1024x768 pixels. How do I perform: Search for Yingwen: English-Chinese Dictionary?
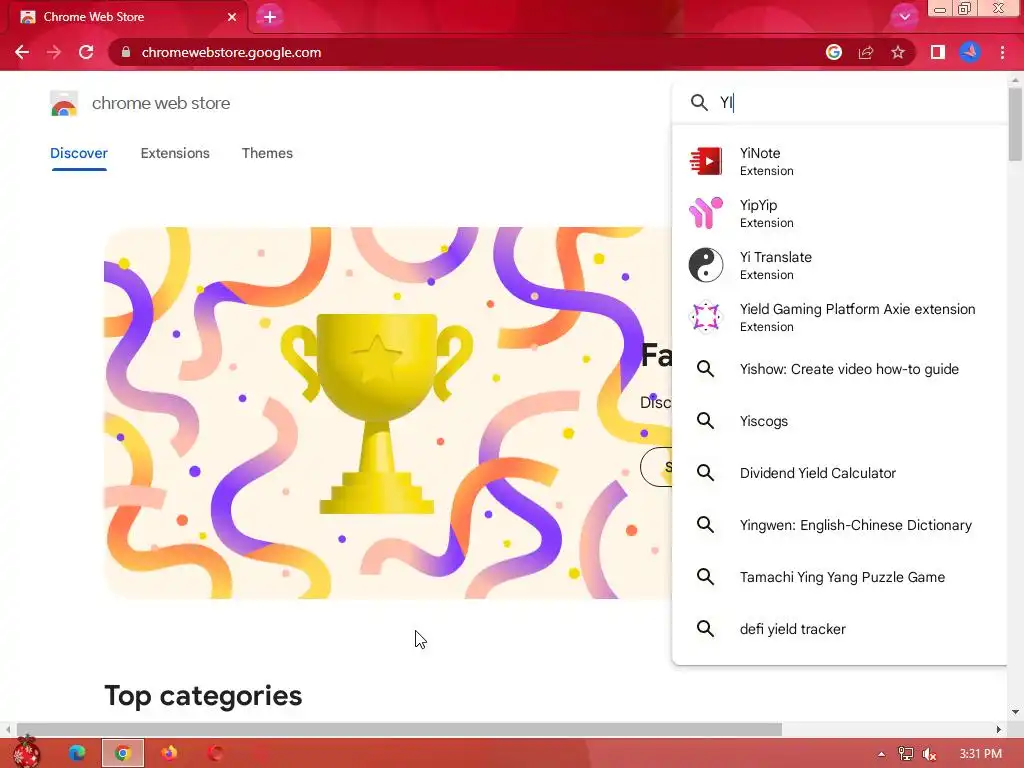839,524
